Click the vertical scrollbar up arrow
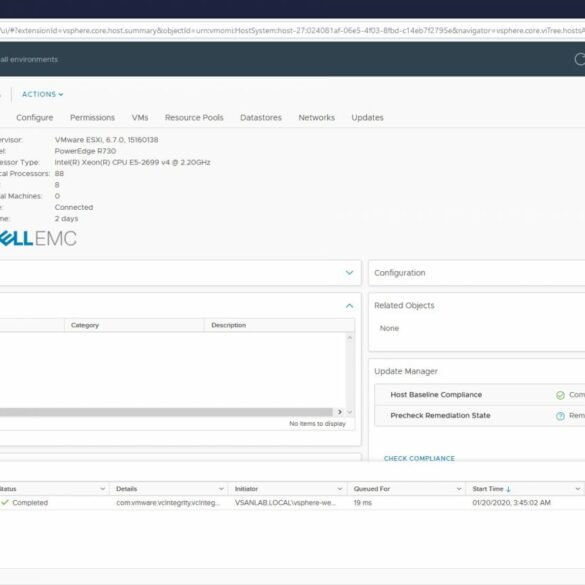The height and width of the screenshot is (585, 585). pos(350,338)
